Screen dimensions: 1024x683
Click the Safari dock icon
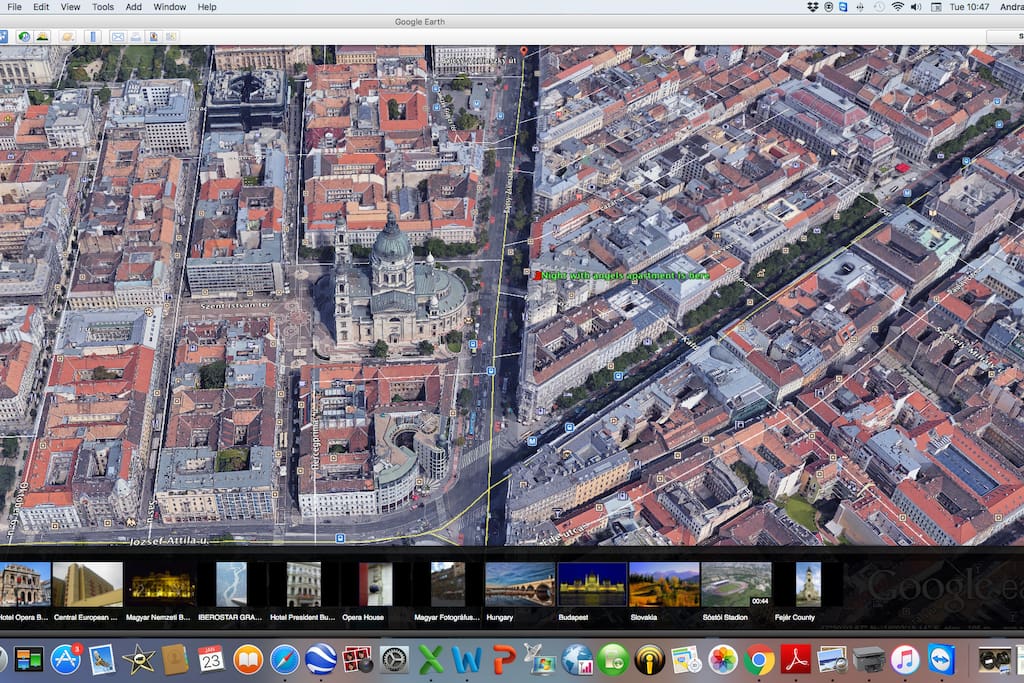point(285,659)
